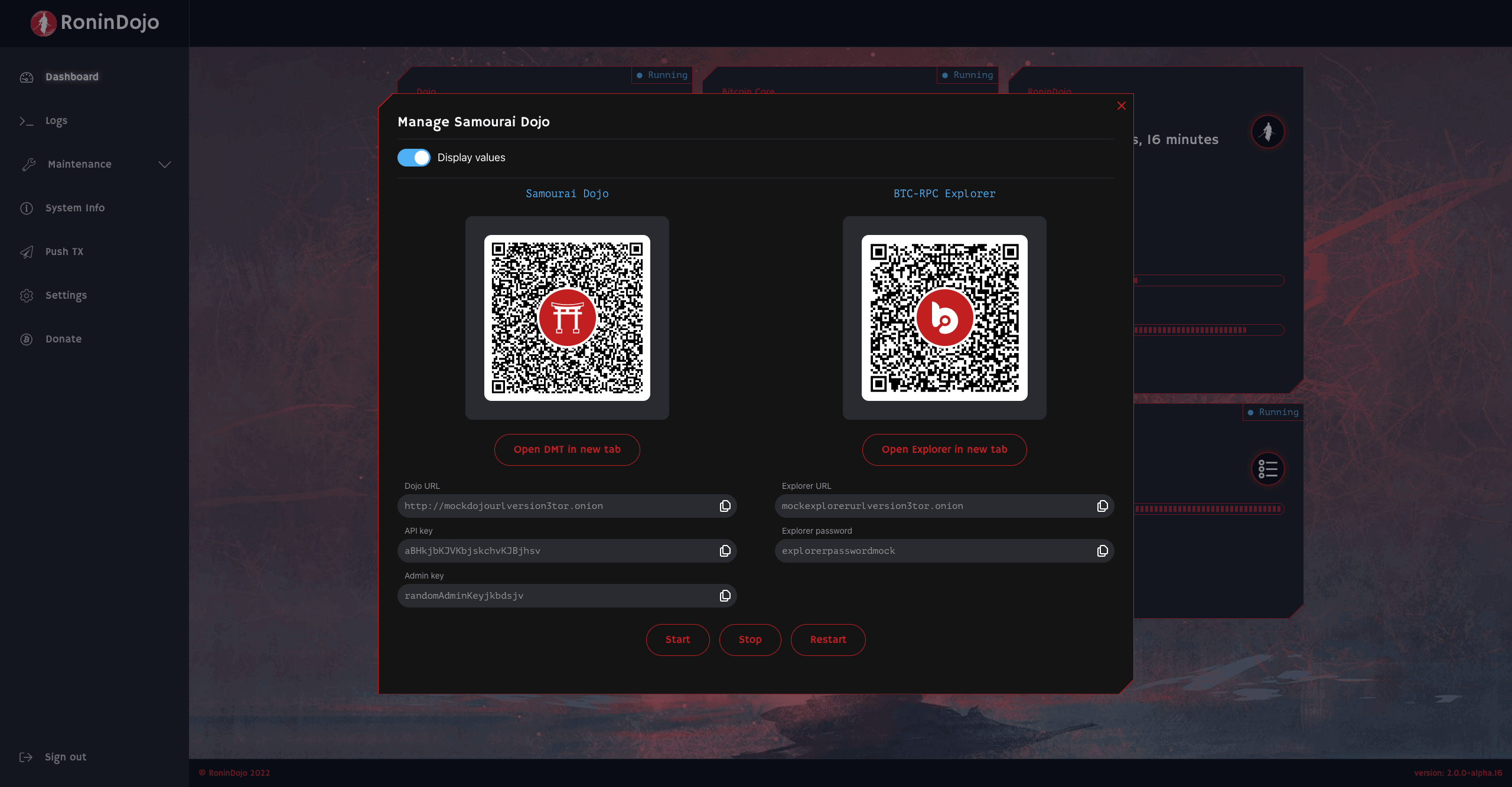The width and height of the screenshot is (1512, 787).
Task: Click the Dojo URL field
Action: click(567, 506)
